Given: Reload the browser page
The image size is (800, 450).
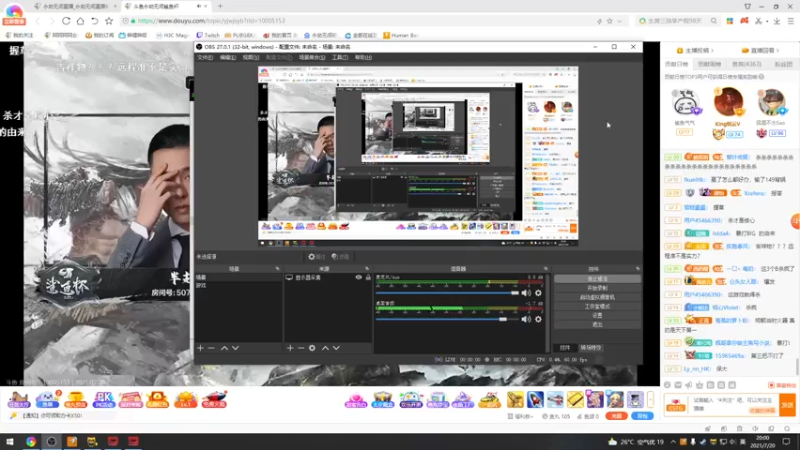Looking at the screenshot, I should tap(66, 21).
